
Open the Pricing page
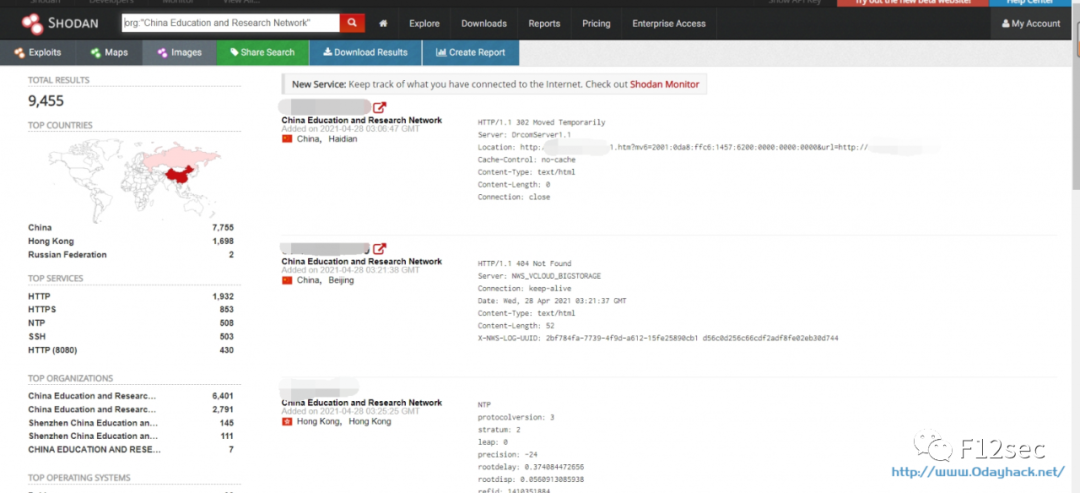596,23
